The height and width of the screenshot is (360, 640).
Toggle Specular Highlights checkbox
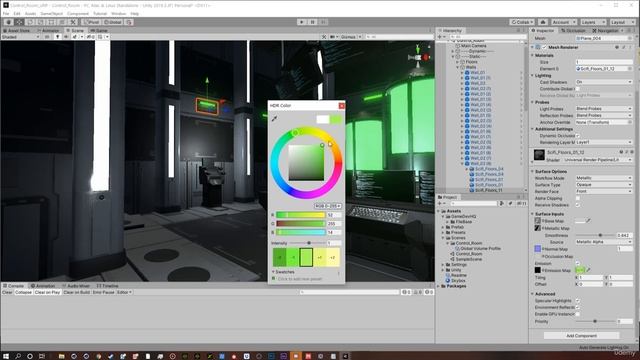click(x=578, y=301)
